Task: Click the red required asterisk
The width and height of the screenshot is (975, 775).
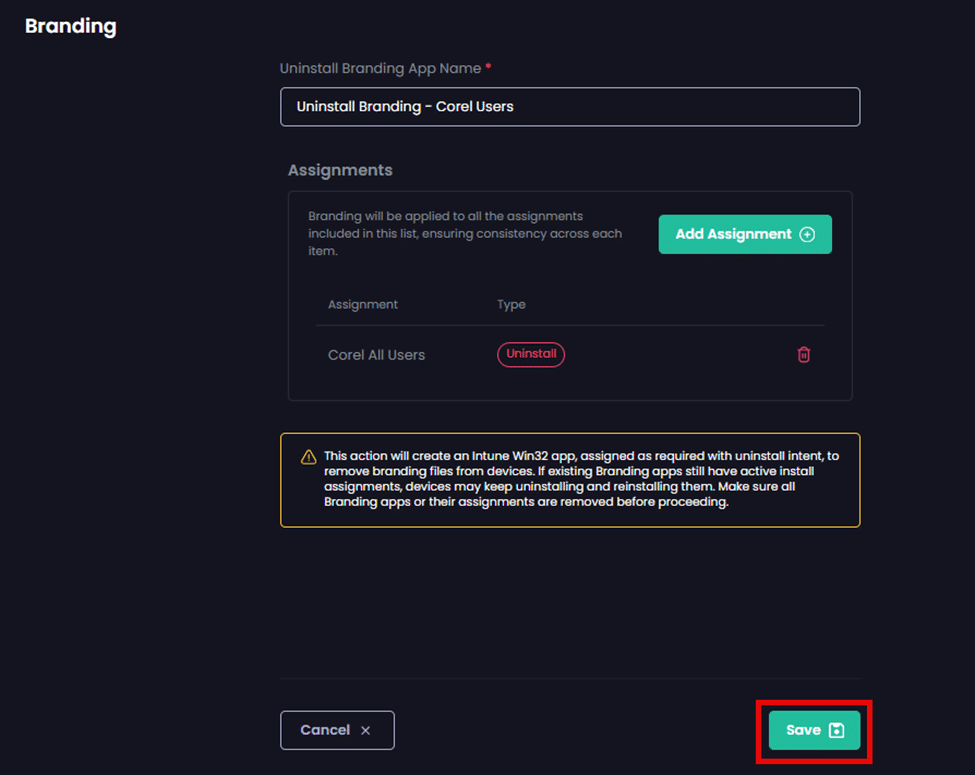Action: tap(488, 68)
